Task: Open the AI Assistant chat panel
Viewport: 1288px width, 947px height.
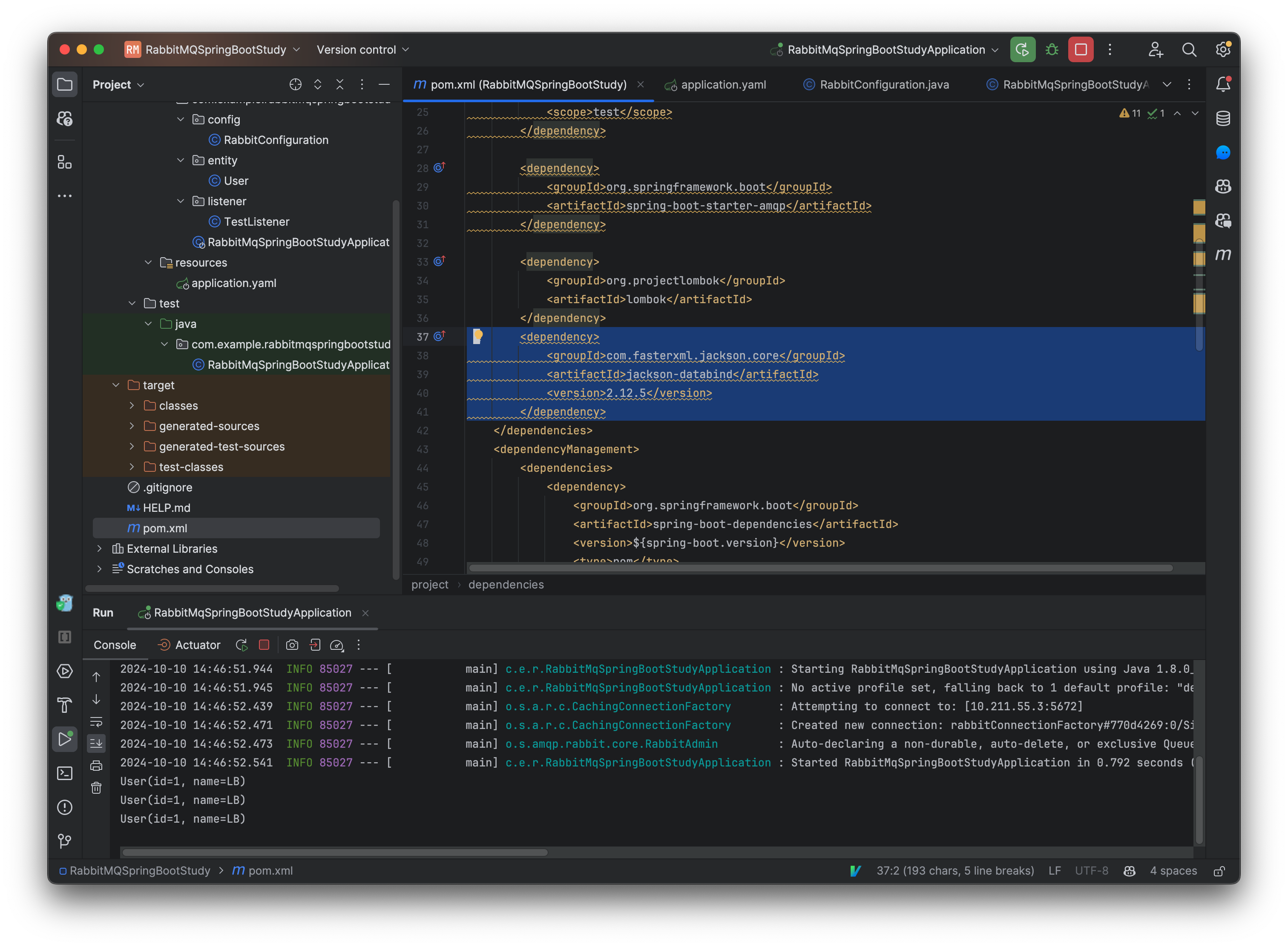Action: [x=1223, y=152]
